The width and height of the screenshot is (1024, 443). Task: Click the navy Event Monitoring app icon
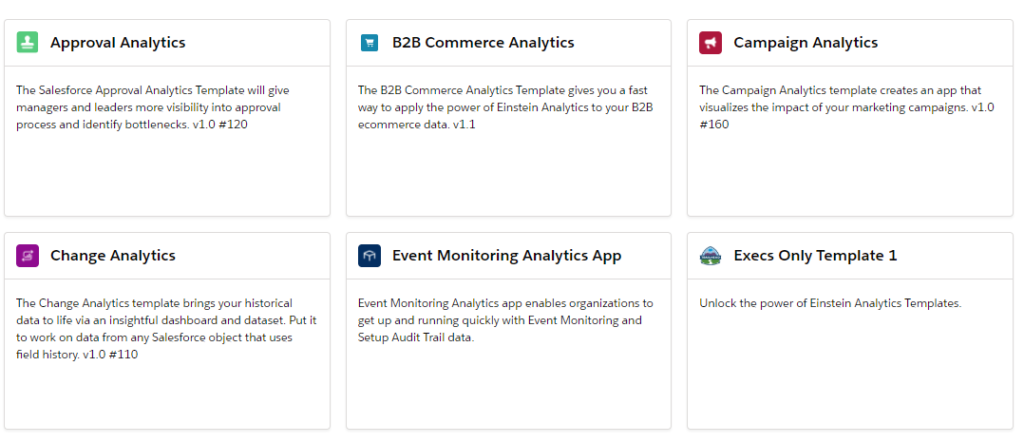click(369, 255)
